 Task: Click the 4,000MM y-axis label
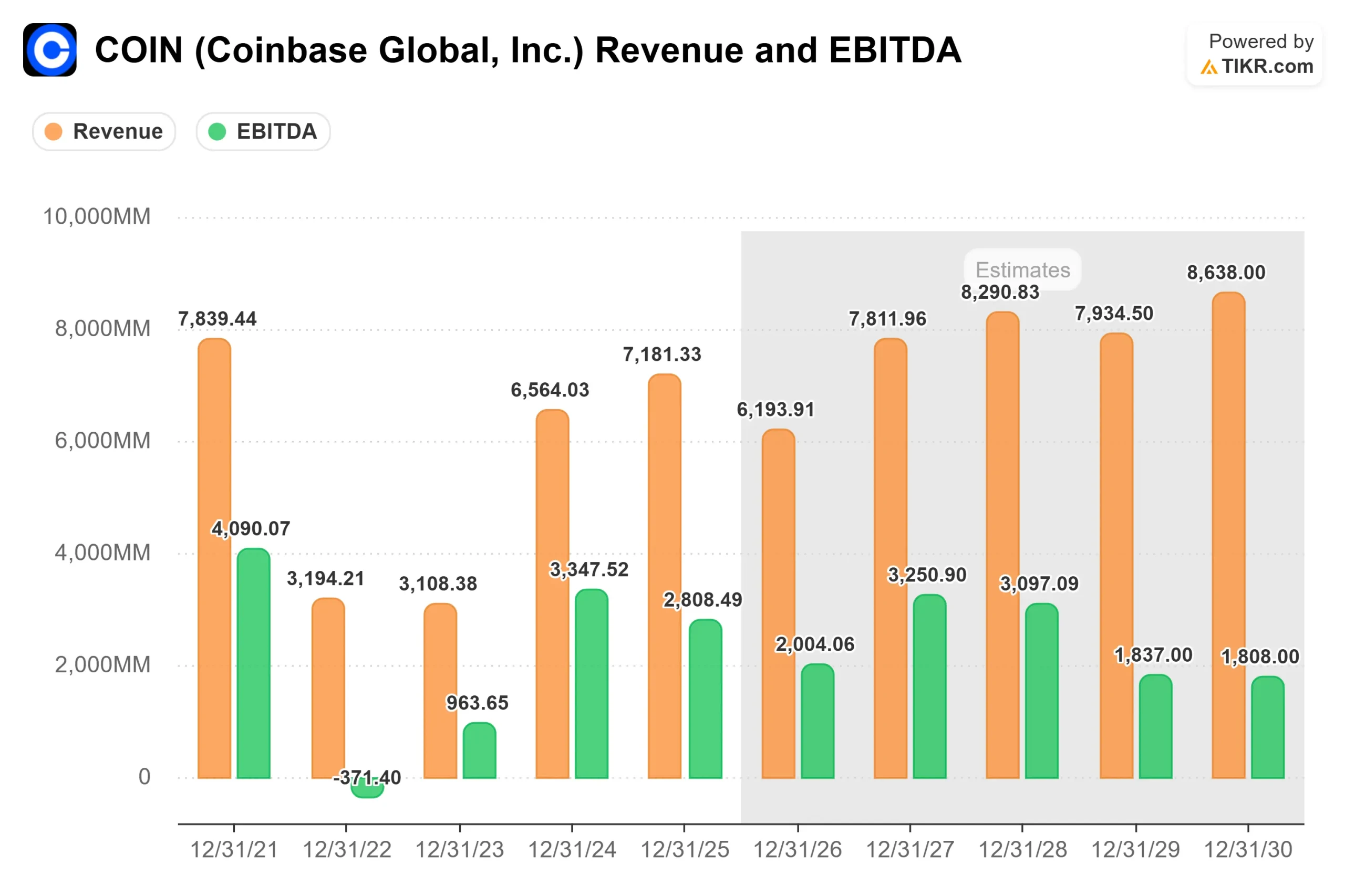pos(103,553)
